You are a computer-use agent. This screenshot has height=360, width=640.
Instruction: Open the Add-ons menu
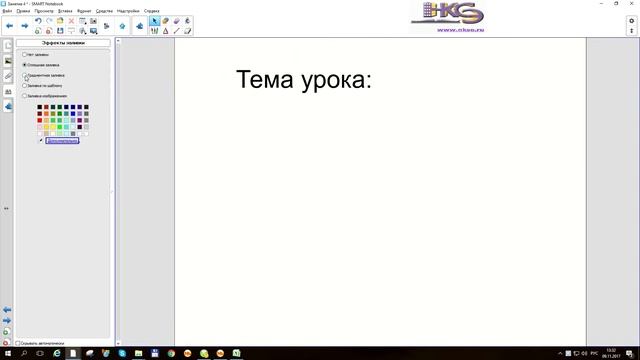pyautogui.click(x=128, y=11)
